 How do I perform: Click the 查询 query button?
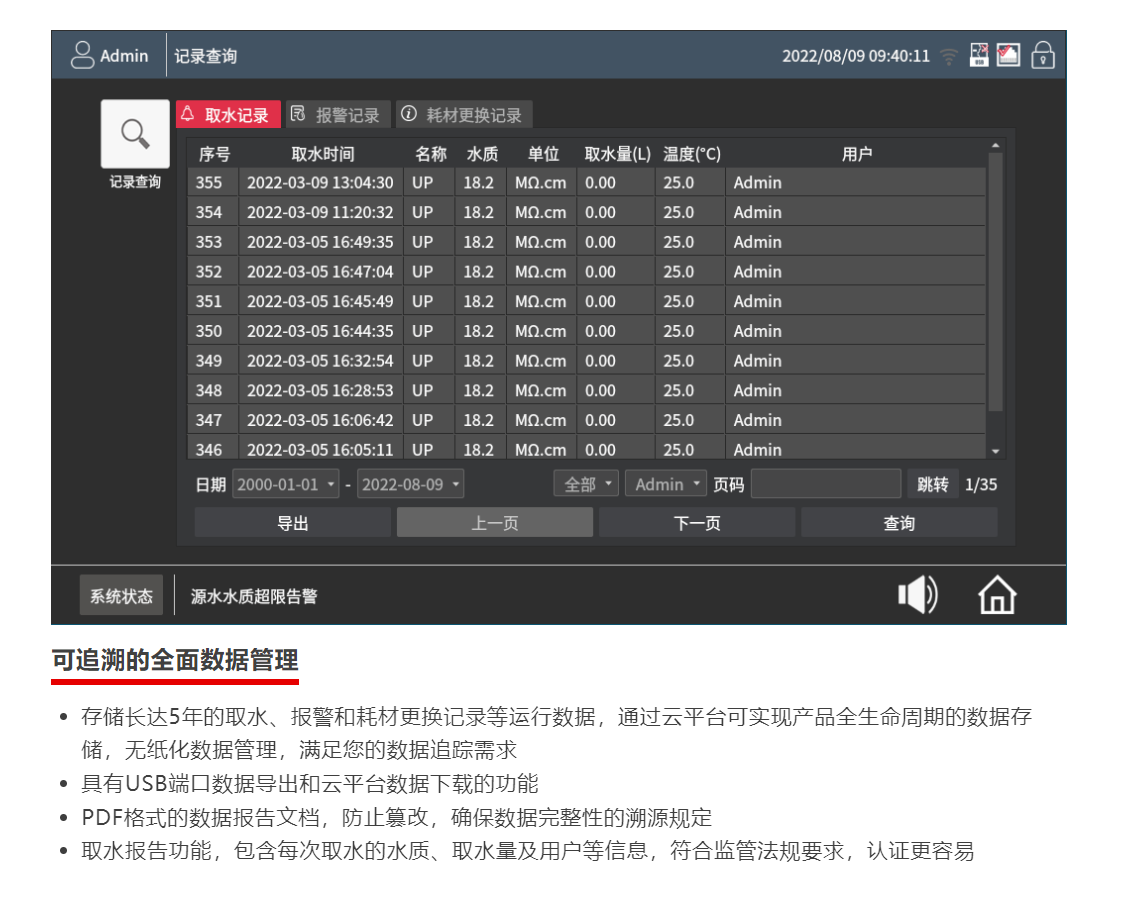[x=899, y=523]
